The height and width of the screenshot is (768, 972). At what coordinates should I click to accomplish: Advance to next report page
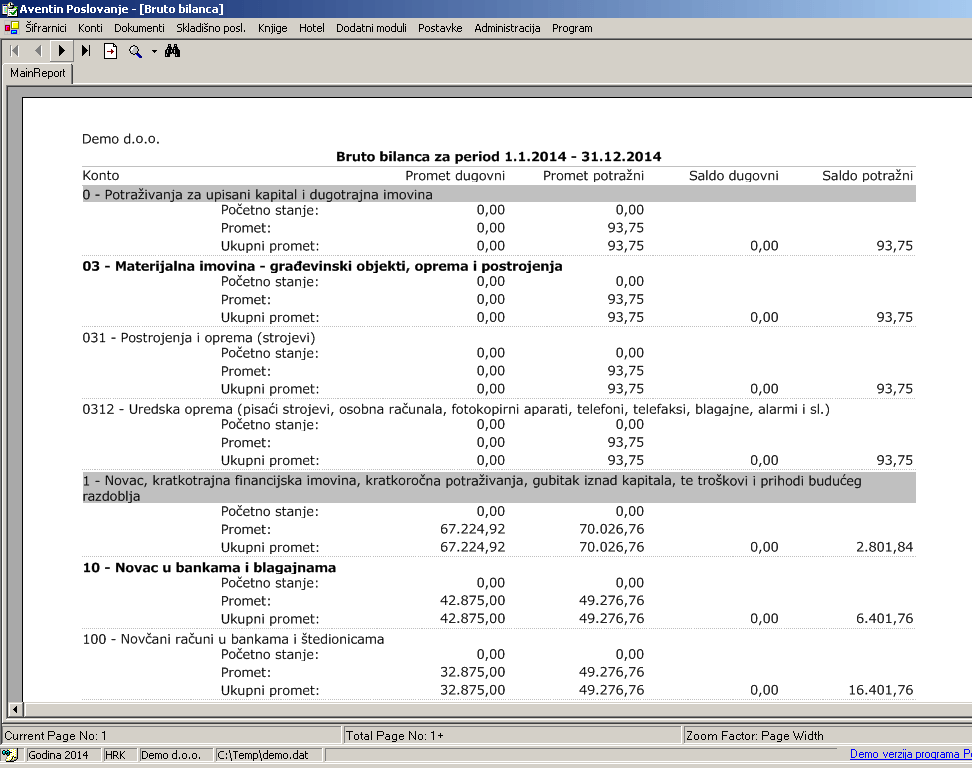tap(62, 50)
